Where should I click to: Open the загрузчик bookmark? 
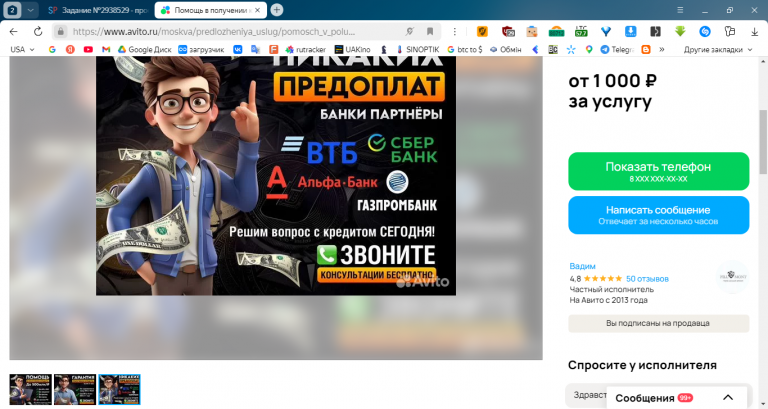click(201, 49)
